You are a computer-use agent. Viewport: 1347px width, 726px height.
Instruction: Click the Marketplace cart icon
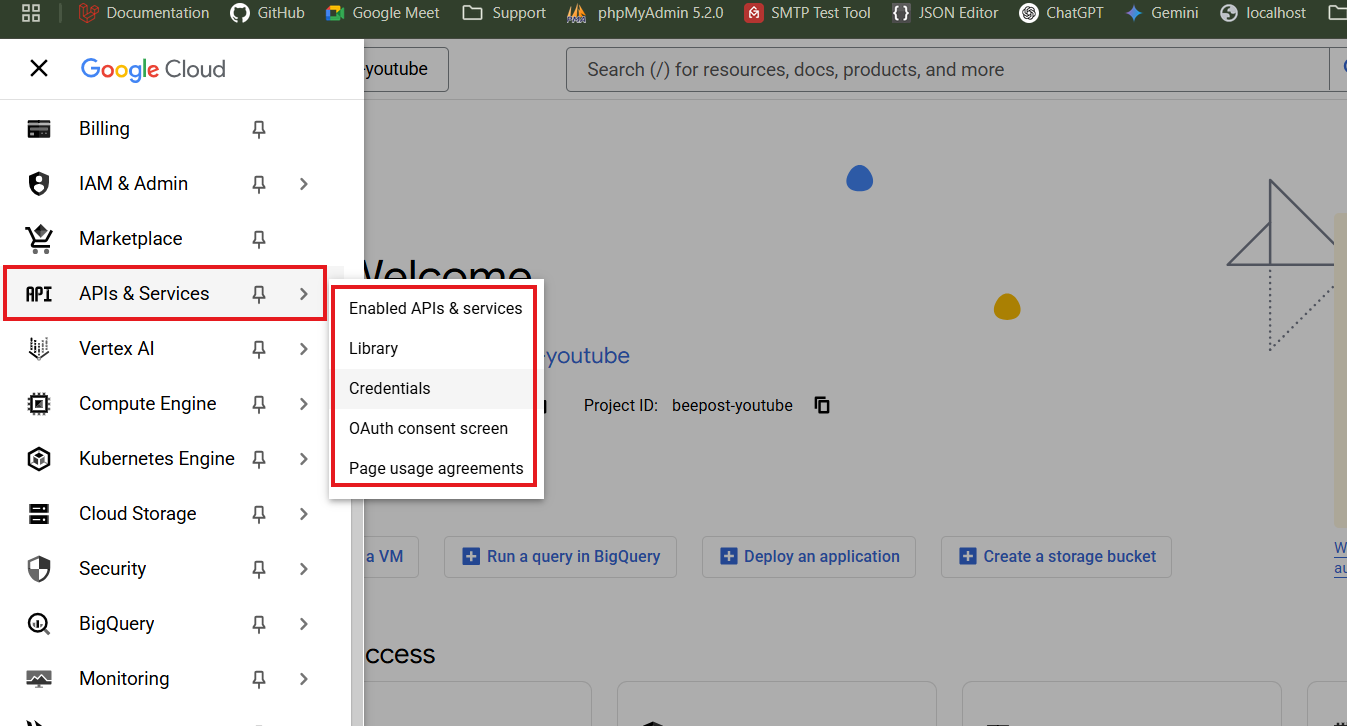(39, 239)
